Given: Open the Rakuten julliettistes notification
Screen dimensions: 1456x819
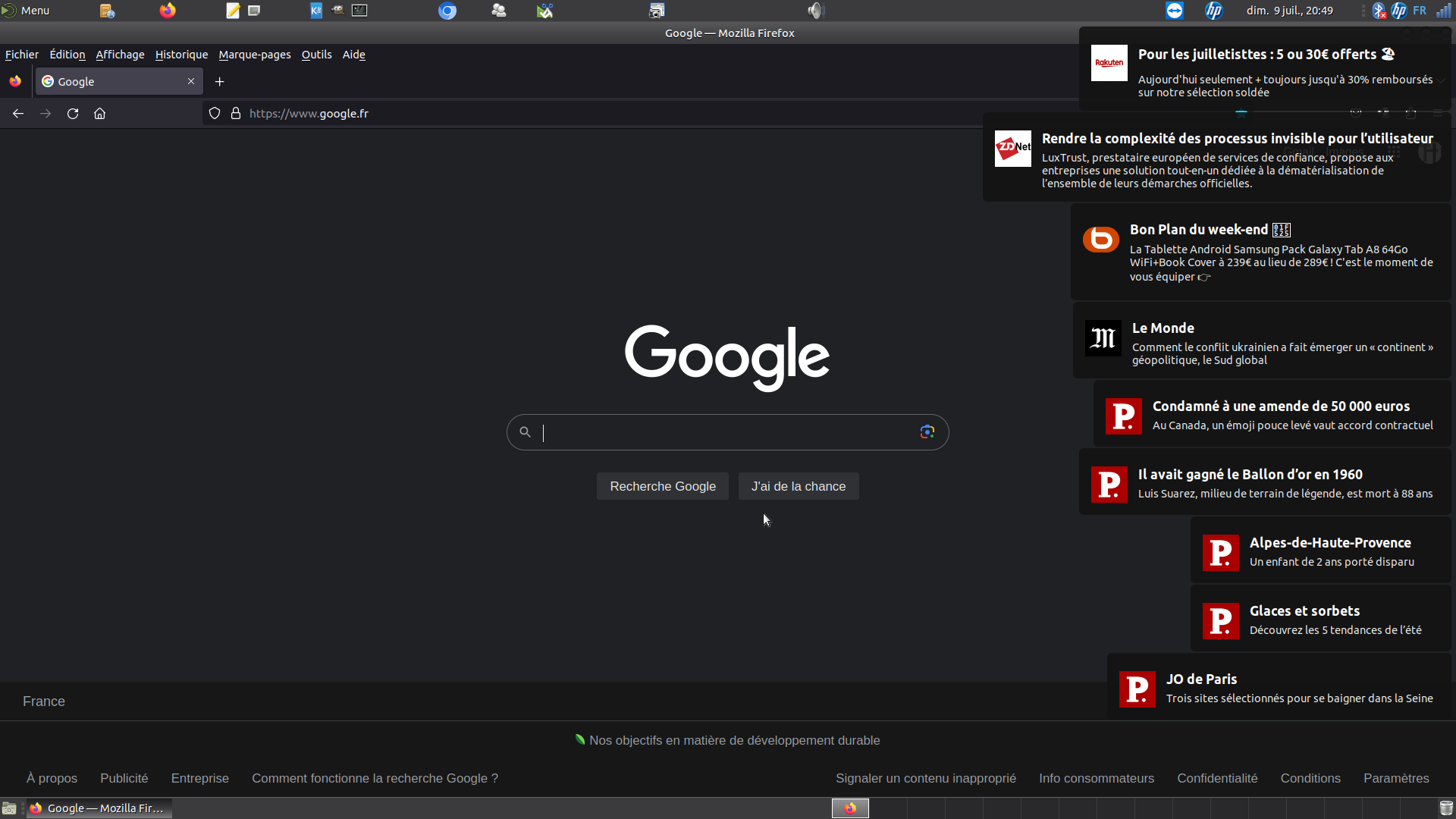Looking at the screenshot, I should tap(1265, 69).
